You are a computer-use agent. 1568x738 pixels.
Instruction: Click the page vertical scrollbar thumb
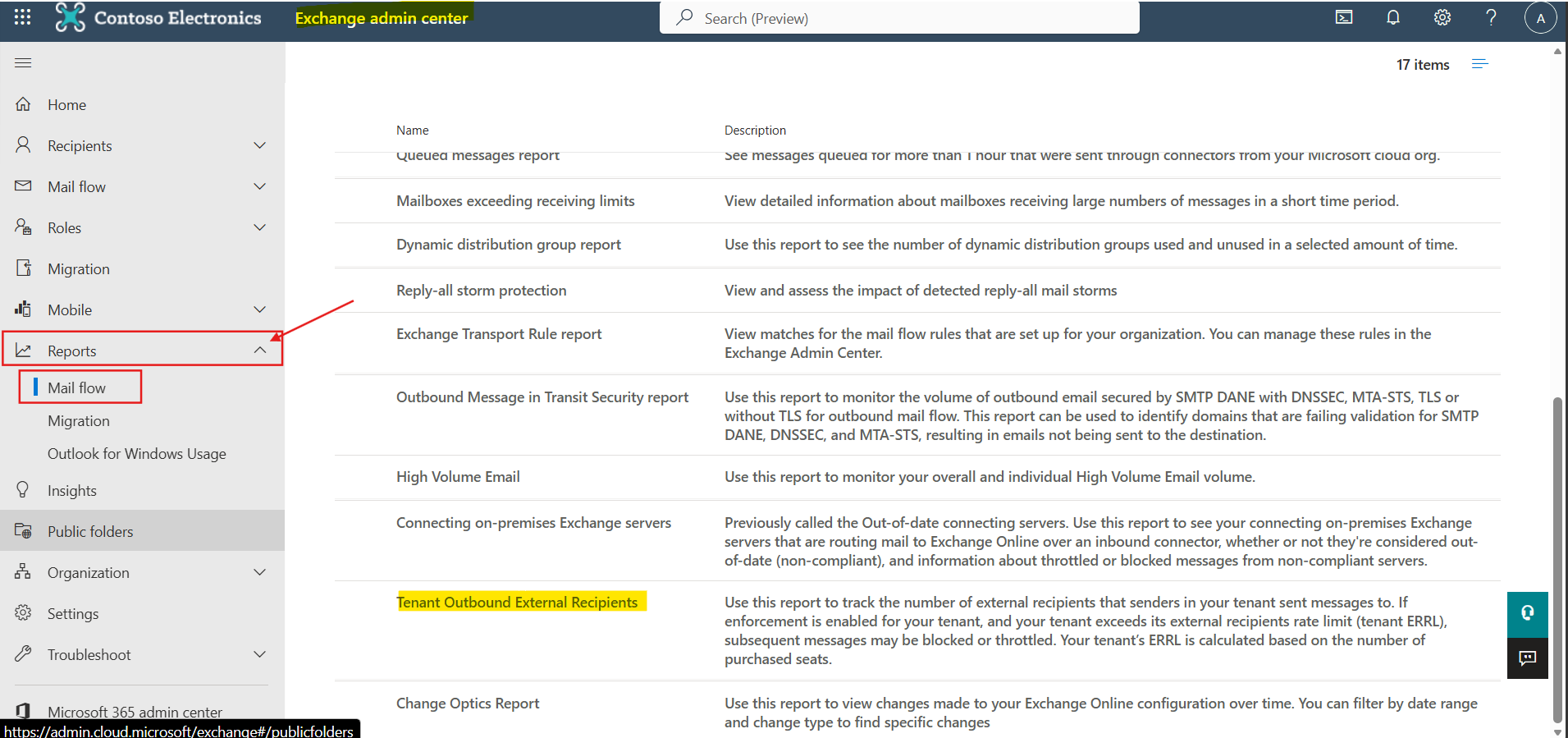click(1557, 560)
